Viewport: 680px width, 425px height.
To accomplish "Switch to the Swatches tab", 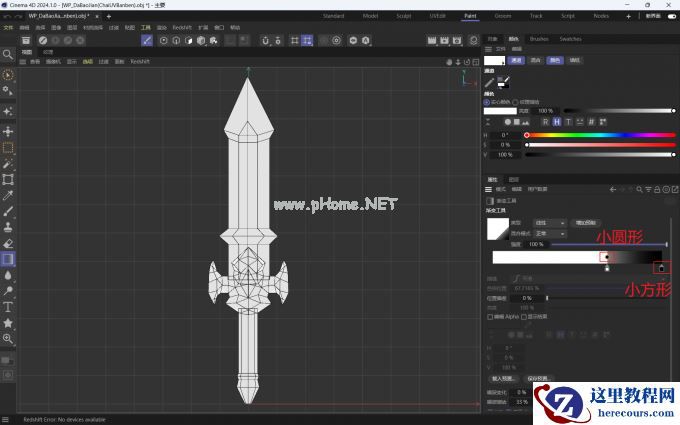I will [x=570, y=39].
